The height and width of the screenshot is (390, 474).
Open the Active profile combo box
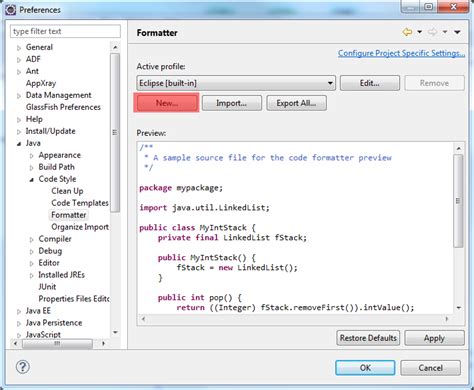pos(236,83)
